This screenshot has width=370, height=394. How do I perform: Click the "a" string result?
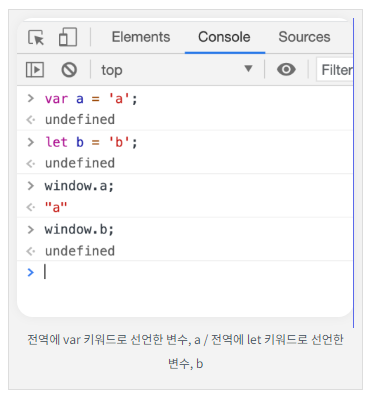click(56, 207)
